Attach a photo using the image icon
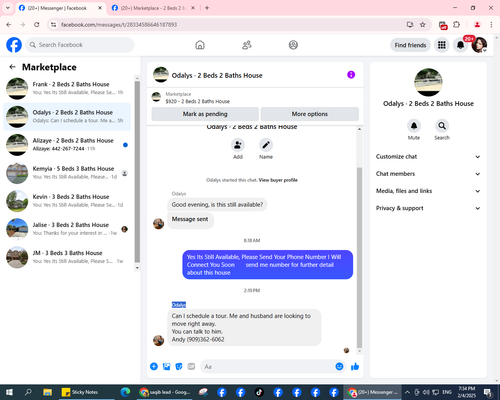Viewport: 500px width, 400px height. click(x=166, y=367)
